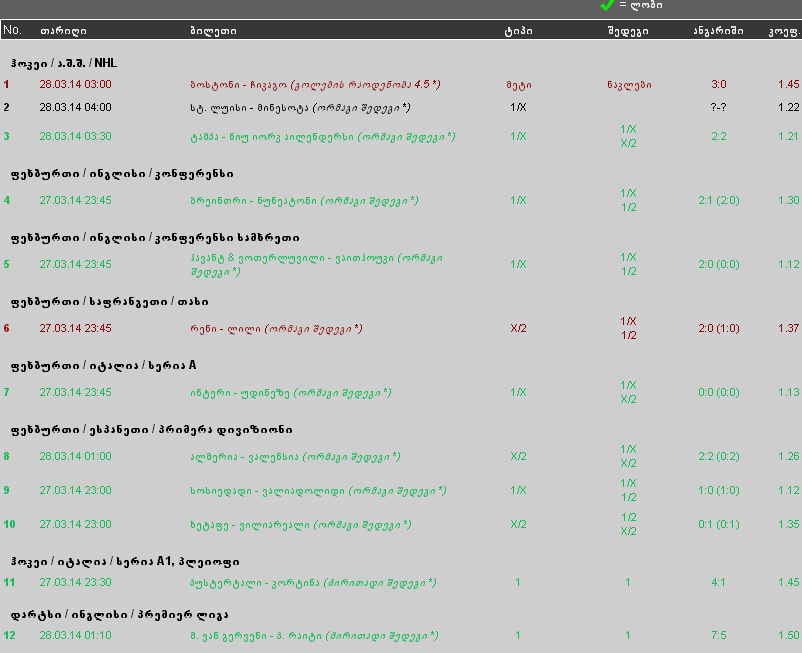Screen dimensions: 802x653
Task: Select the 'ფეხბურთი / ინგლისი / კონფერენსი სამხრეთი' heading
Action: 155,238
